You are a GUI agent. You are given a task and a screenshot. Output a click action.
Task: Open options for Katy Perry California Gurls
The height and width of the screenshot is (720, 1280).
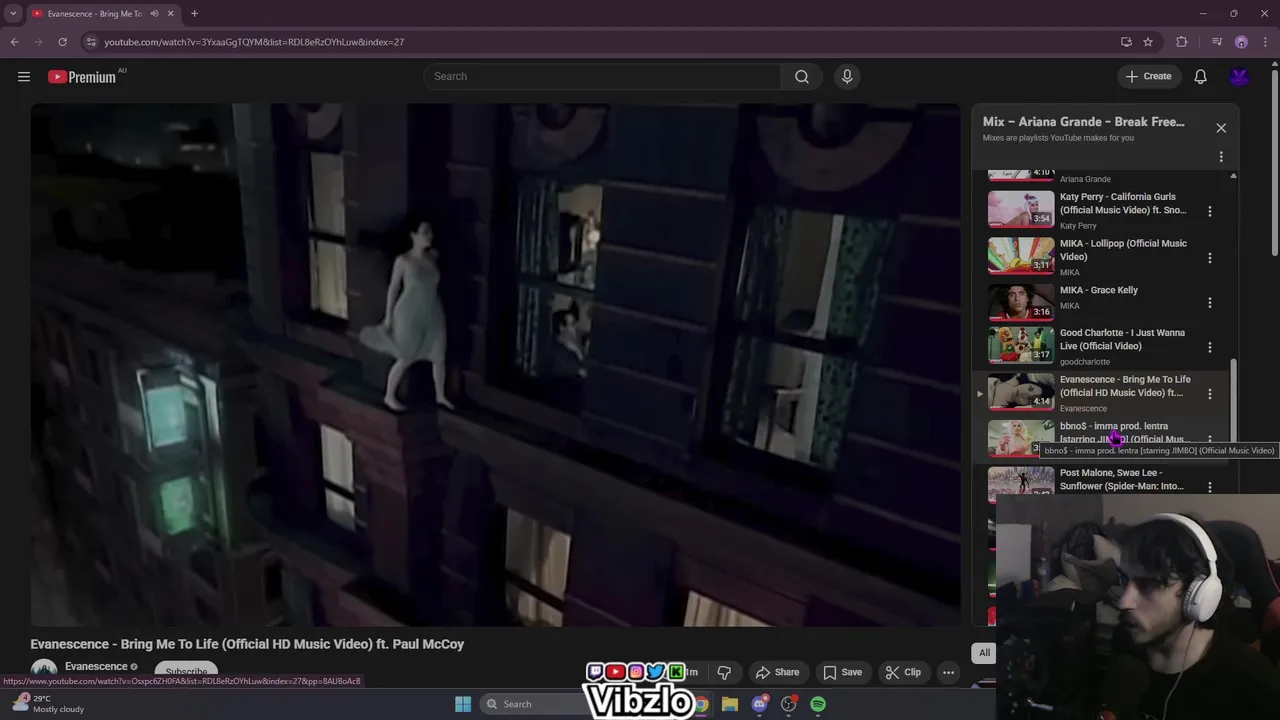coord(1210,211)
